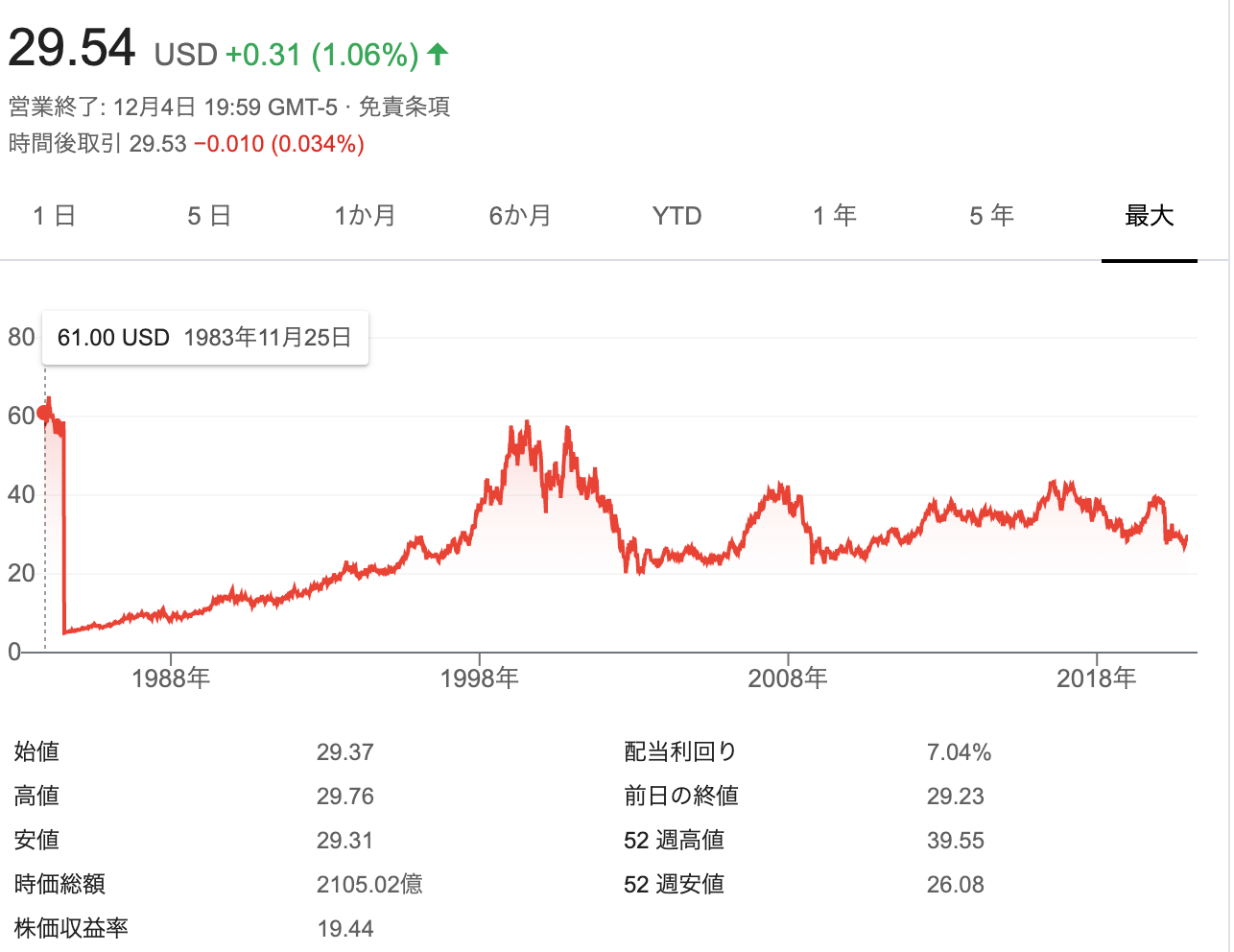The width and height of the screenshot is (1234, 952).
Task: Show the 6か月 price chart
Action: point(520,216)
